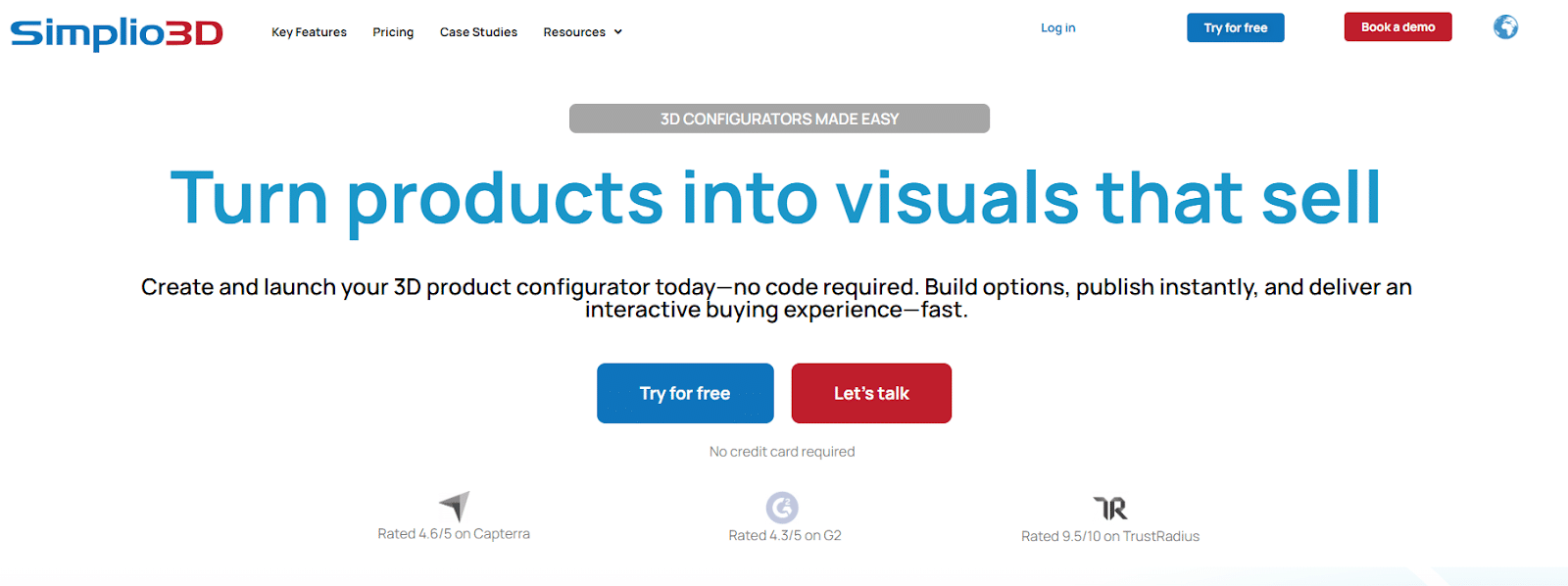Click the Rated 4.6/5 on Capterra link
The image size is (1568, 586).
point(454,532)
